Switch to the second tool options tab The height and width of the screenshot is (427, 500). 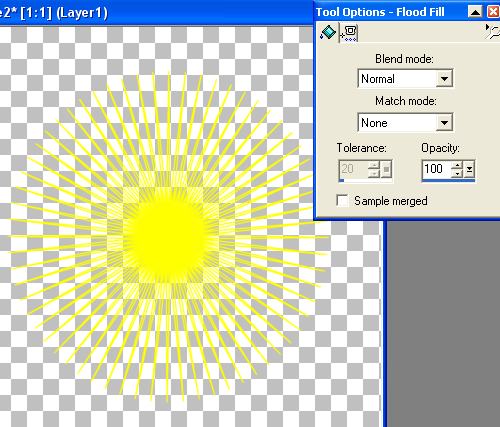click(349, 33)
